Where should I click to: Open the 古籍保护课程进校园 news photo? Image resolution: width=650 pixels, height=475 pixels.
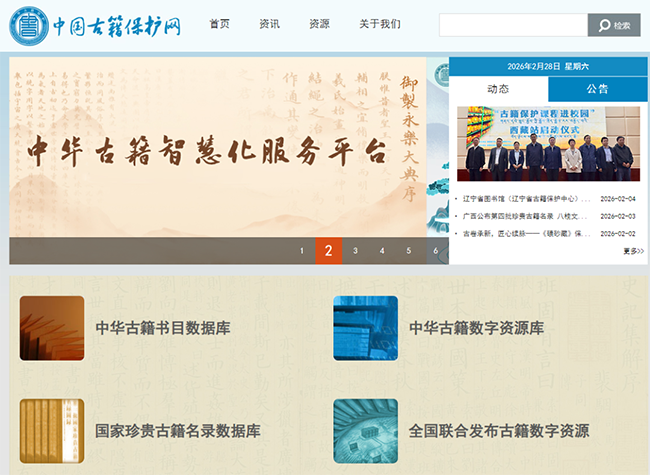(x=548, y=144)
